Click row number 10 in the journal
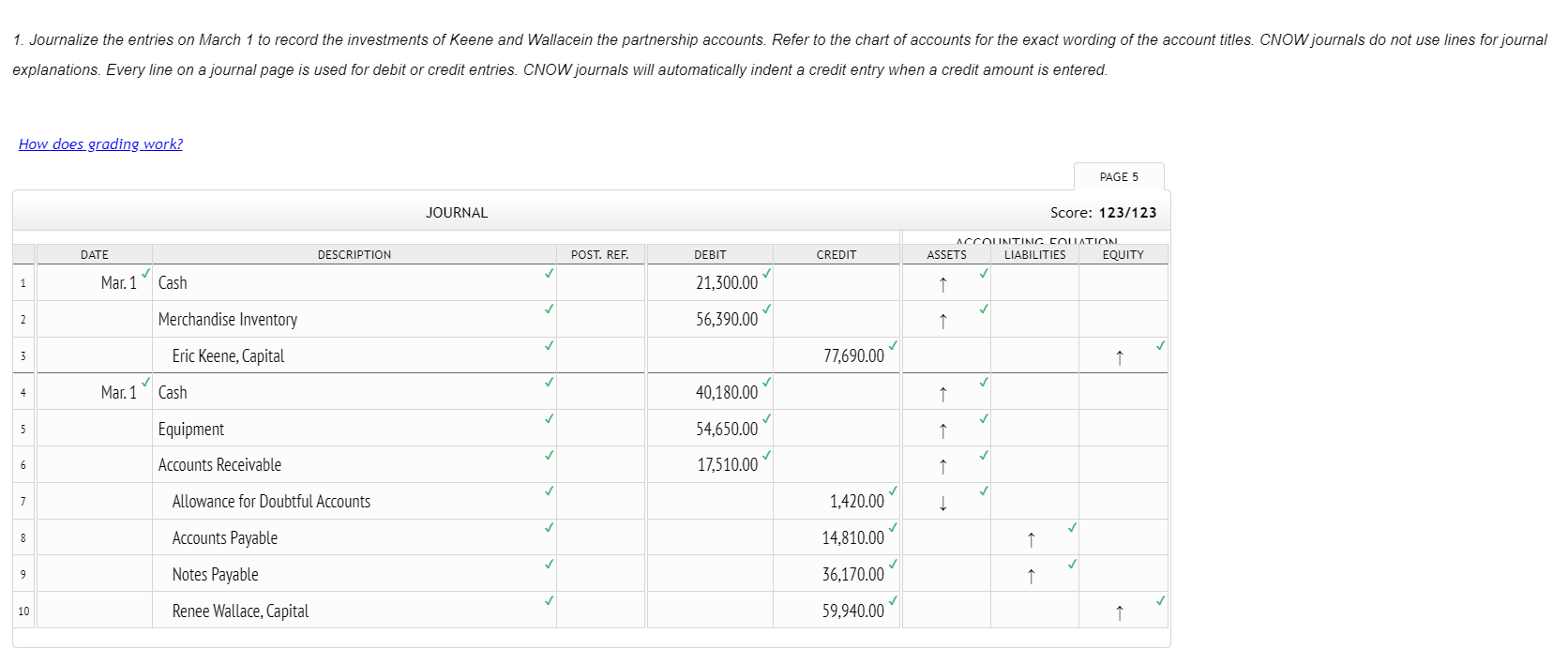The image size is (1568, 649). 23,611
